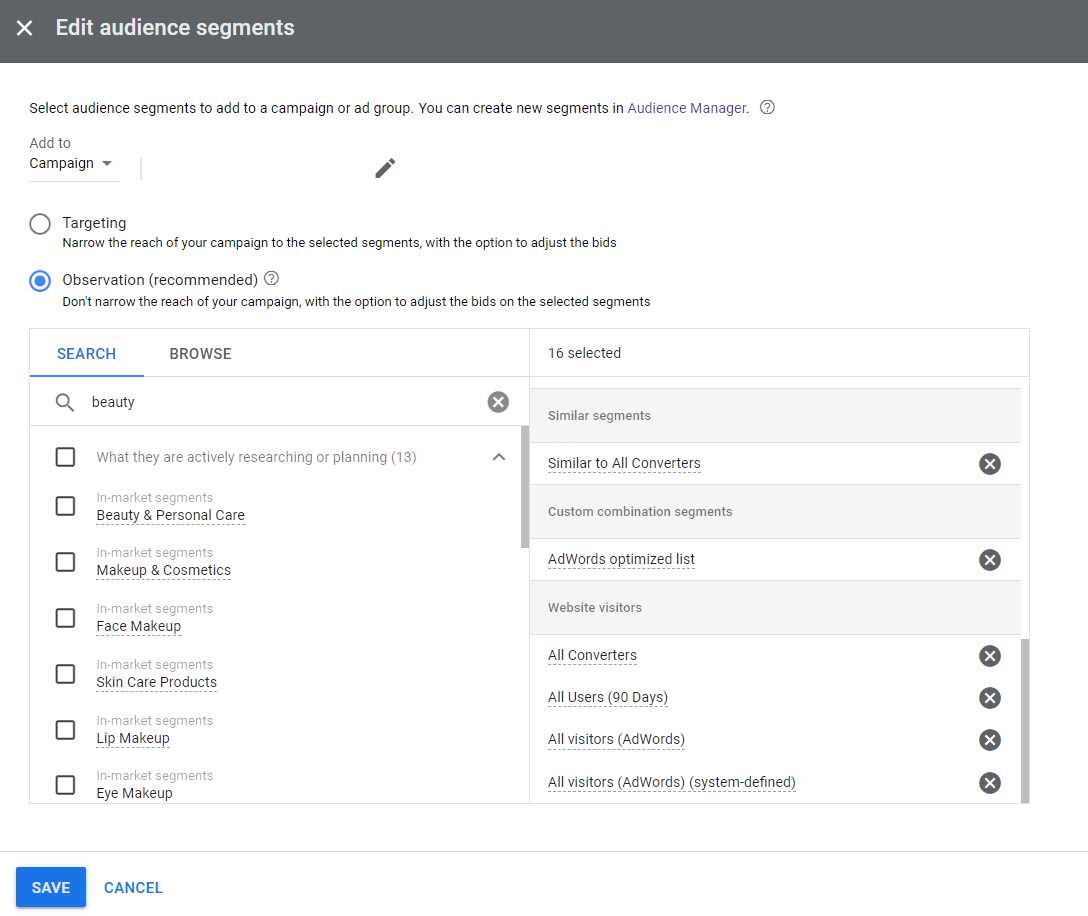Screen dimensions: 1088x916
Task: Click the CANCEL button
Action: (133, 888)
